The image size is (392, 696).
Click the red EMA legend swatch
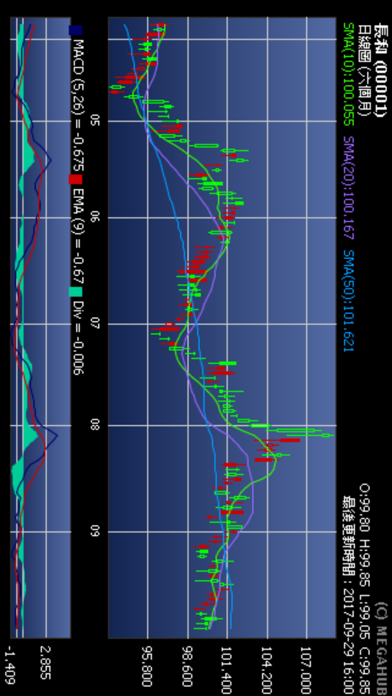click(x=76, y=179)
